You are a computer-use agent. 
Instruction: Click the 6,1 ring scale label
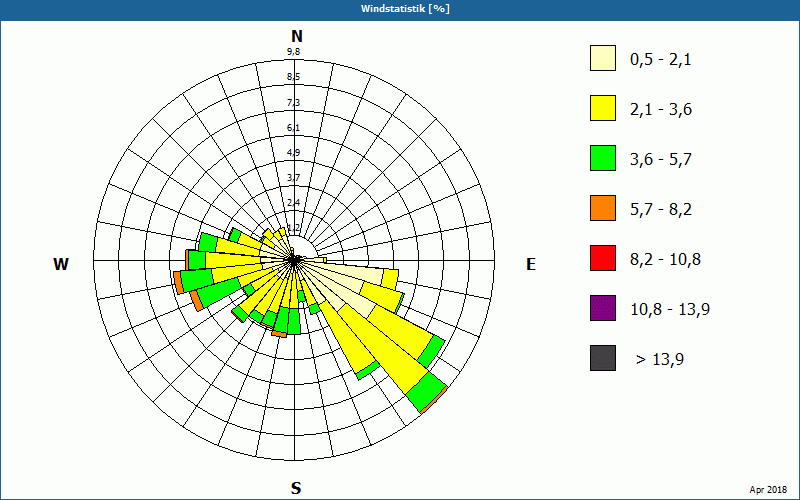[x=293, y=128]
